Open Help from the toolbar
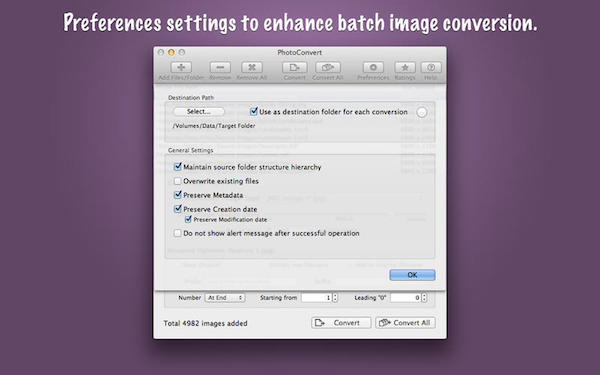 pyautogui.click(x=431, y=67)
